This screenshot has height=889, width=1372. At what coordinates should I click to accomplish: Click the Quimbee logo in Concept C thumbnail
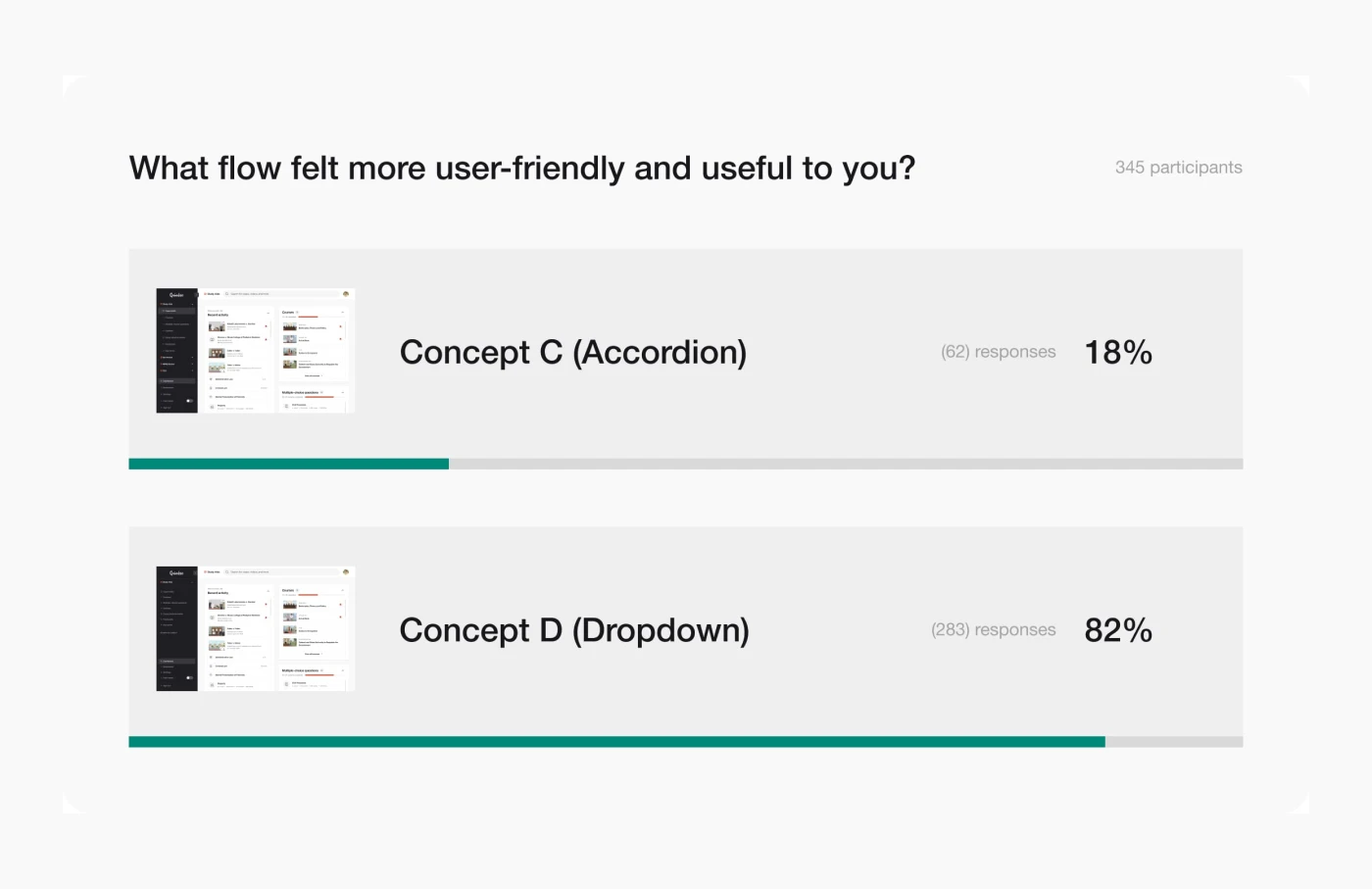[x=176, y=295]
